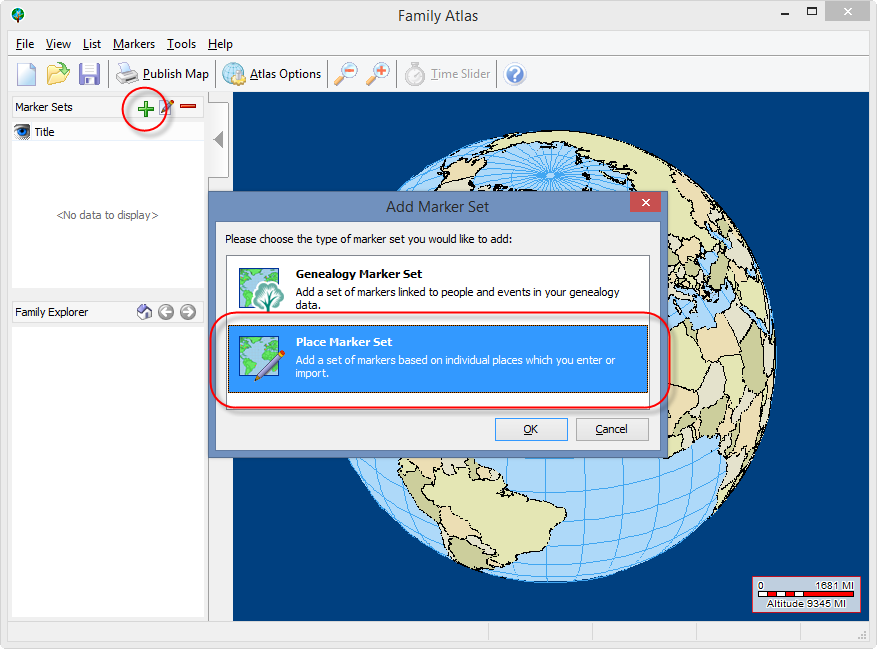Save using the floppy disk icon
The width and height of the screenshot is (877, 649).
click(89, 74)
